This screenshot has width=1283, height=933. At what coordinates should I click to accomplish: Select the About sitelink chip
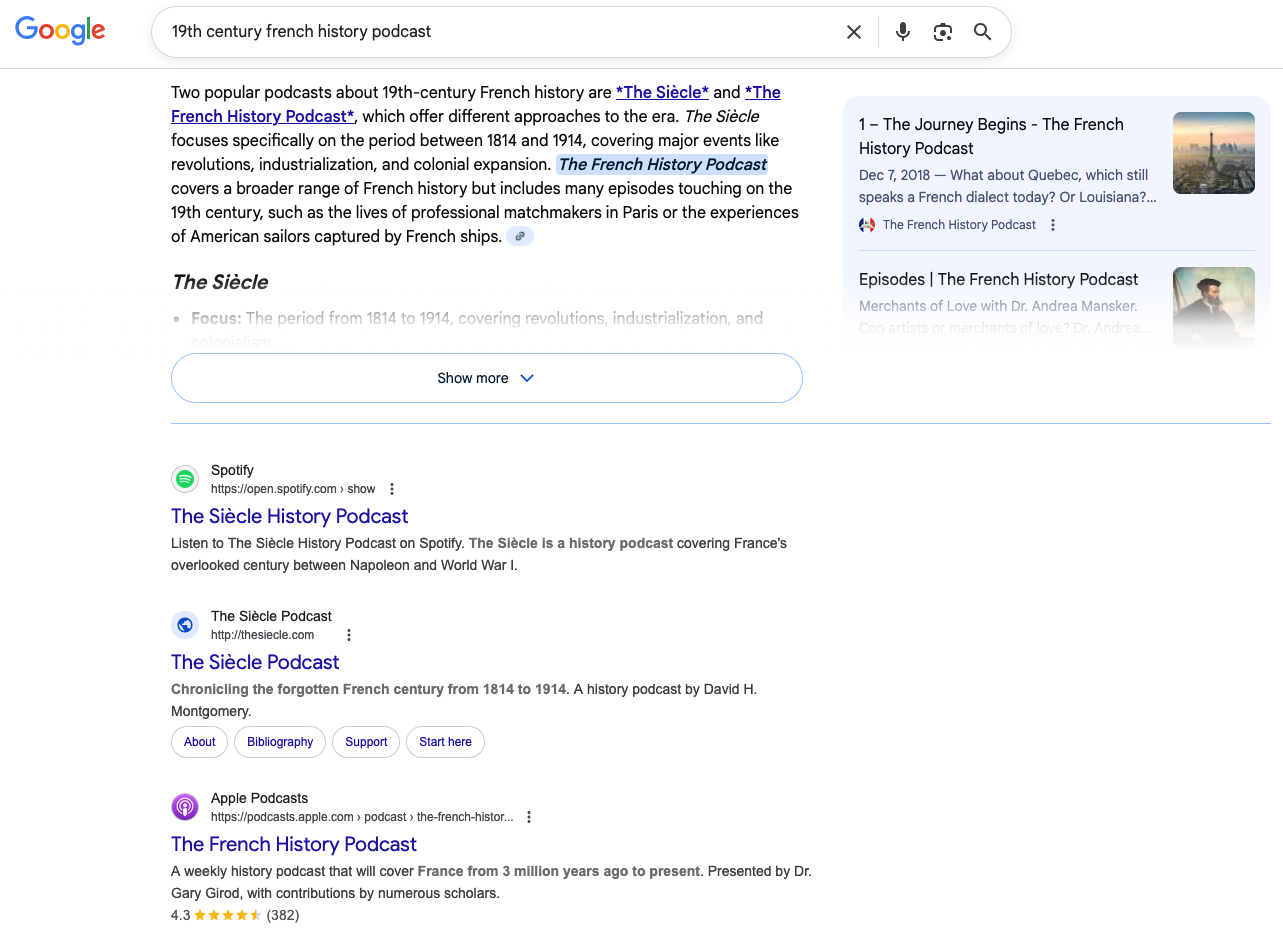[x=199, y=742]
